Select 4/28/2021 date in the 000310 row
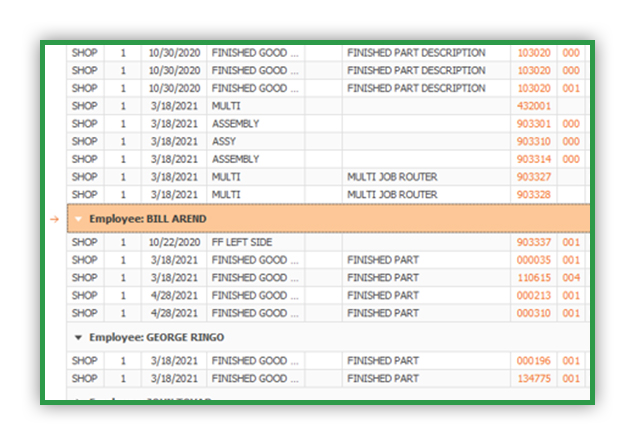Screen dimensions: 635x445 (174, 313)
